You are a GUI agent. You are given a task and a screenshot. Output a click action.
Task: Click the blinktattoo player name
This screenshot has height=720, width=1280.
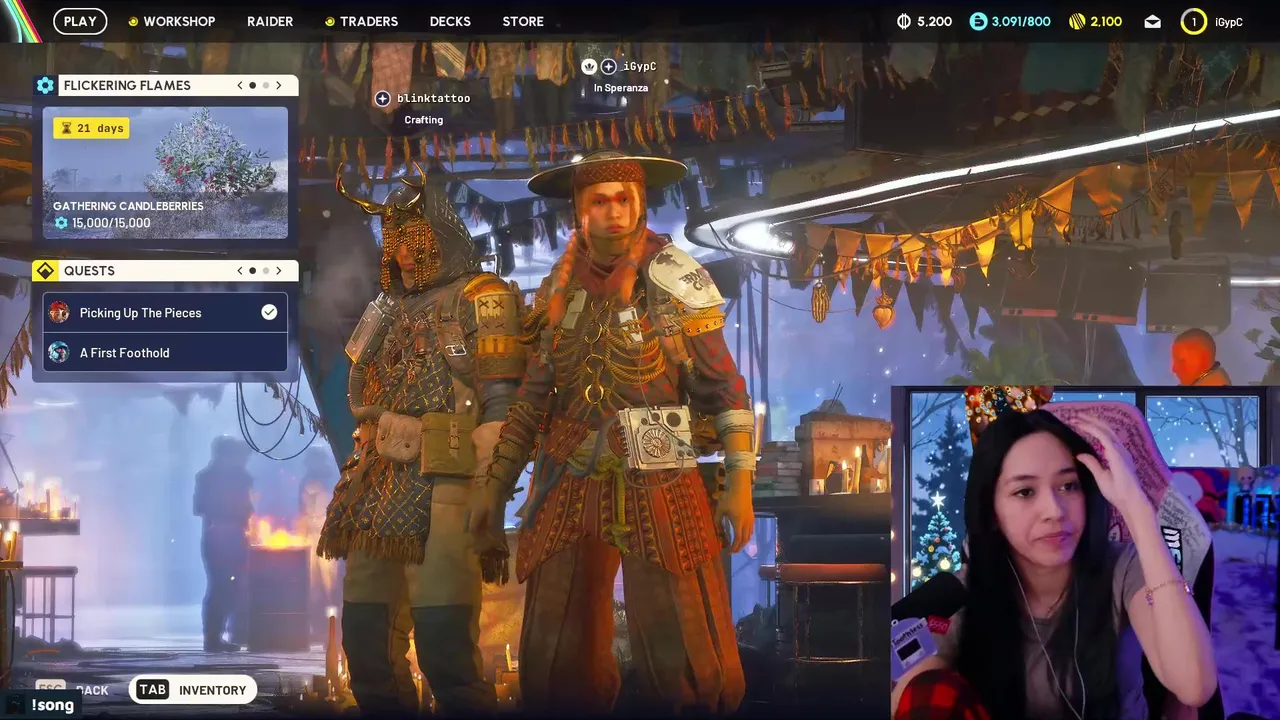[x=433, y=98]
